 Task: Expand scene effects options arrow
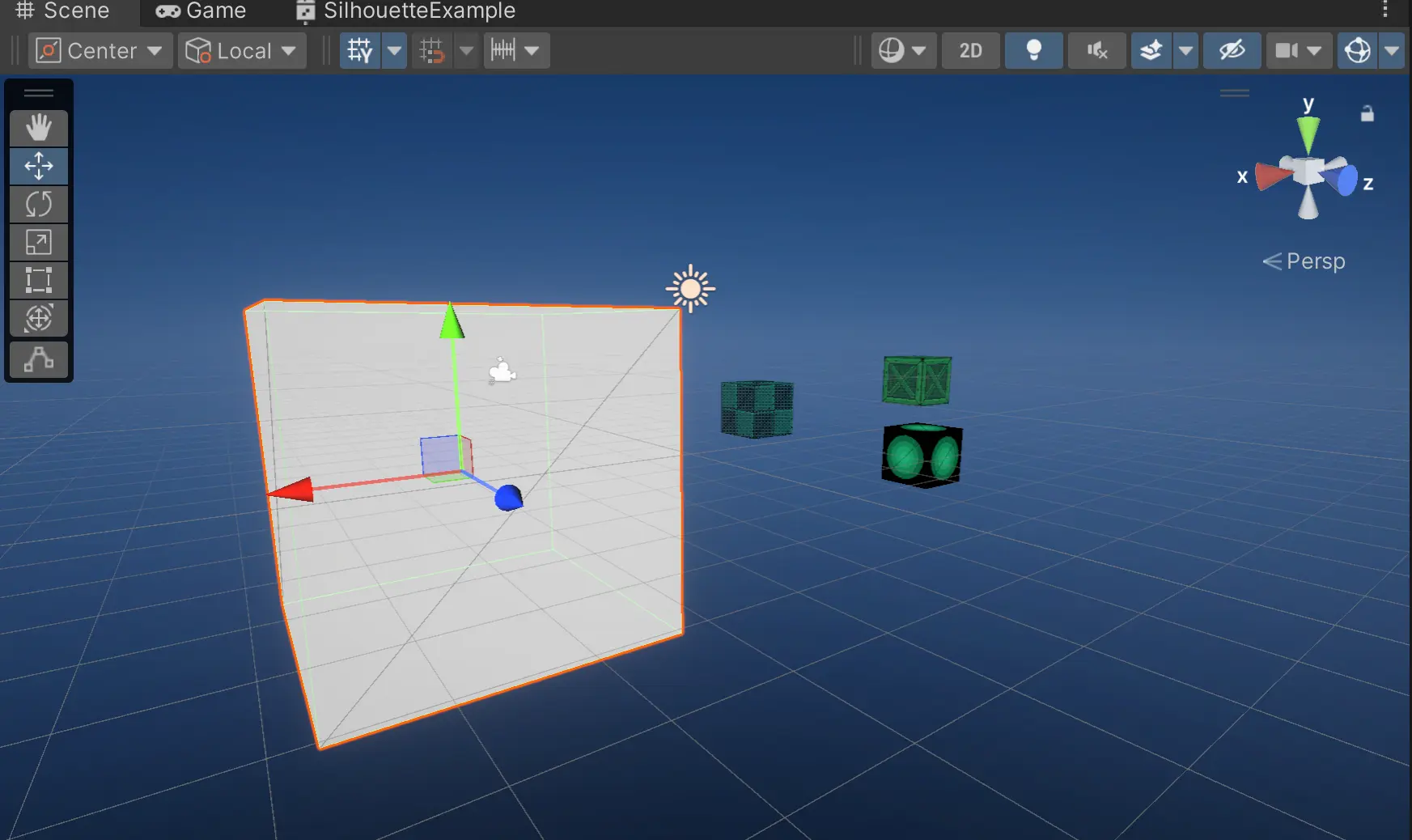[1185, 50]
